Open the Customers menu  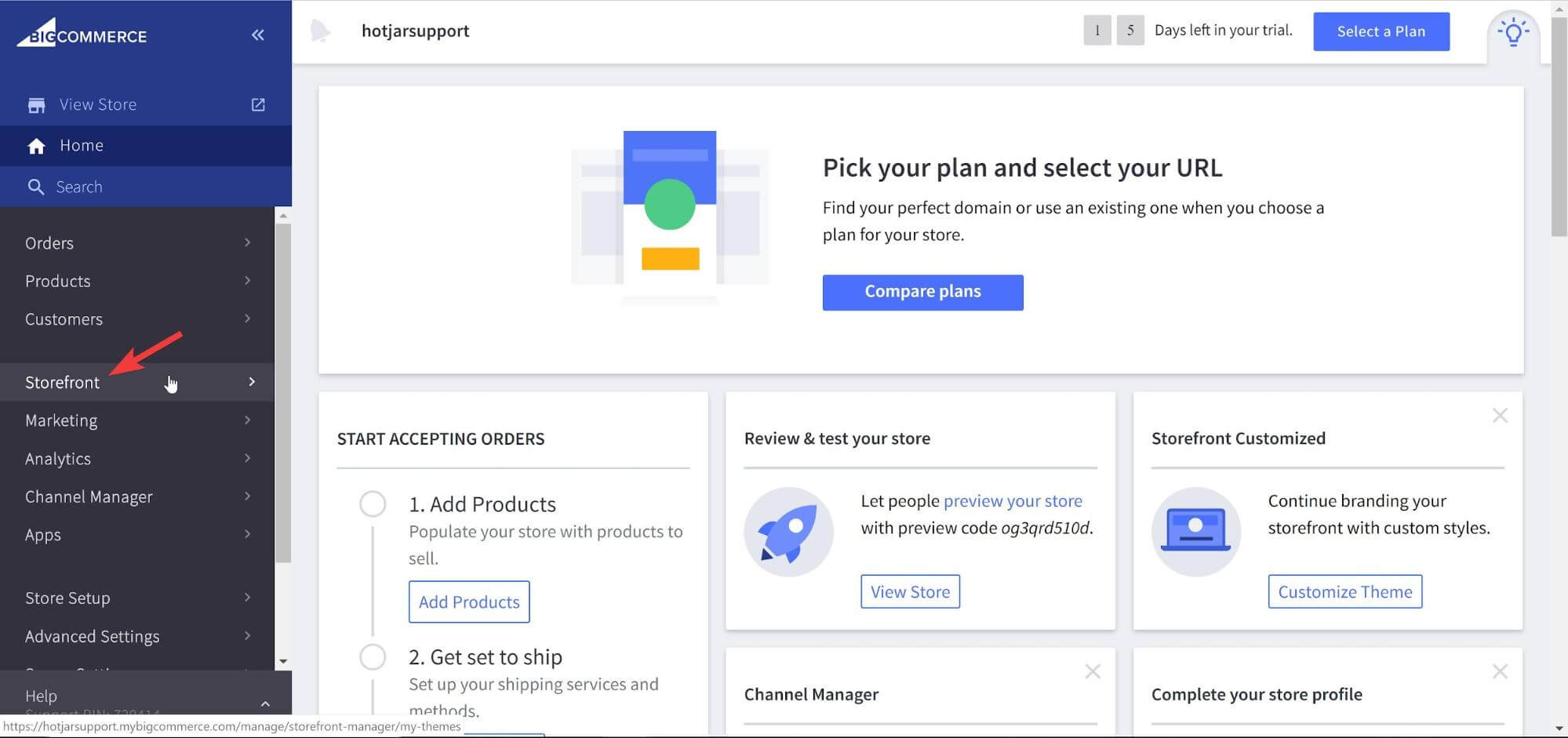137,319
